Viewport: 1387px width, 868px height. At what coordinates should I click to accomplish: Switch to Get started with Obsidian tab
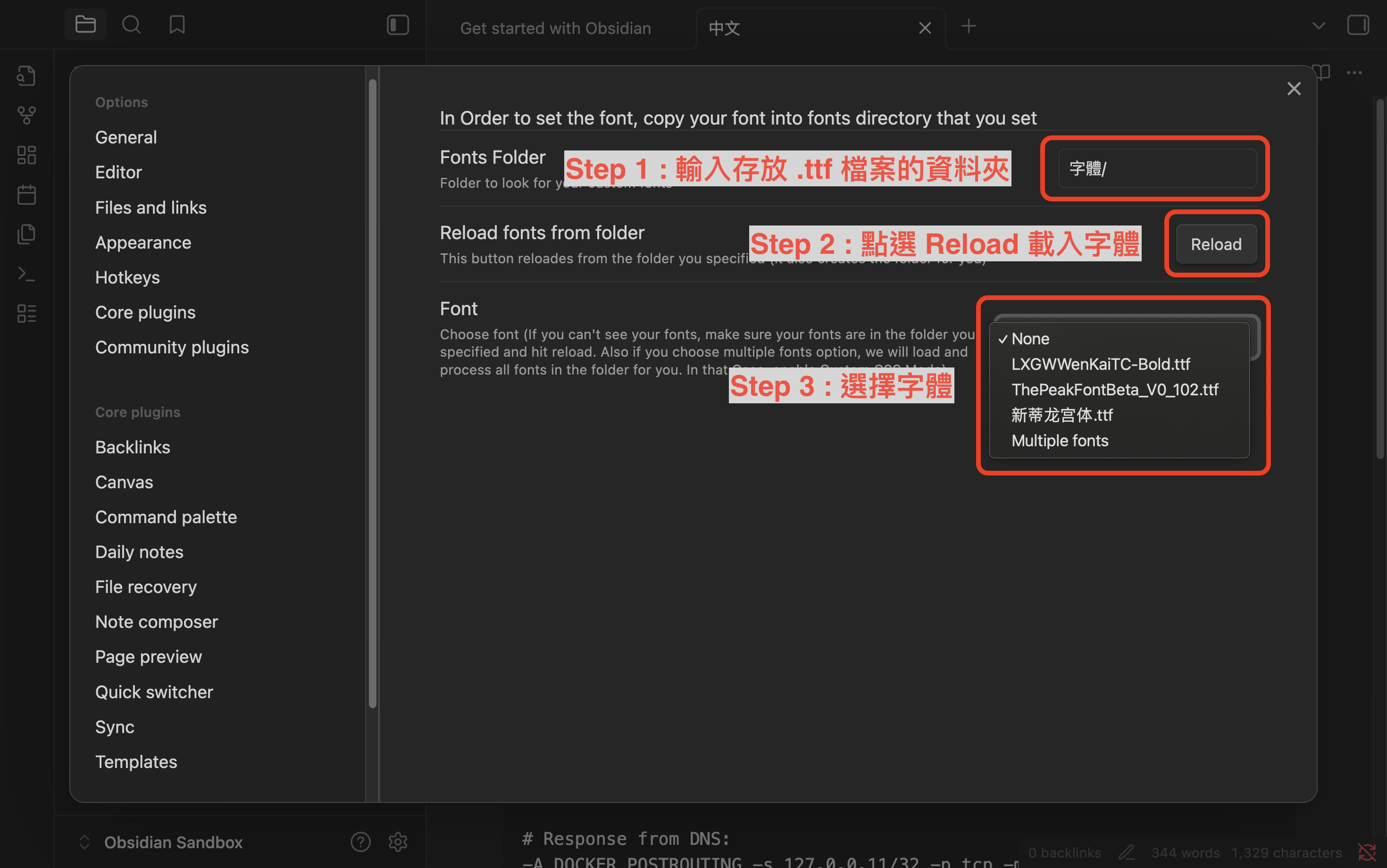coord(555,28)
